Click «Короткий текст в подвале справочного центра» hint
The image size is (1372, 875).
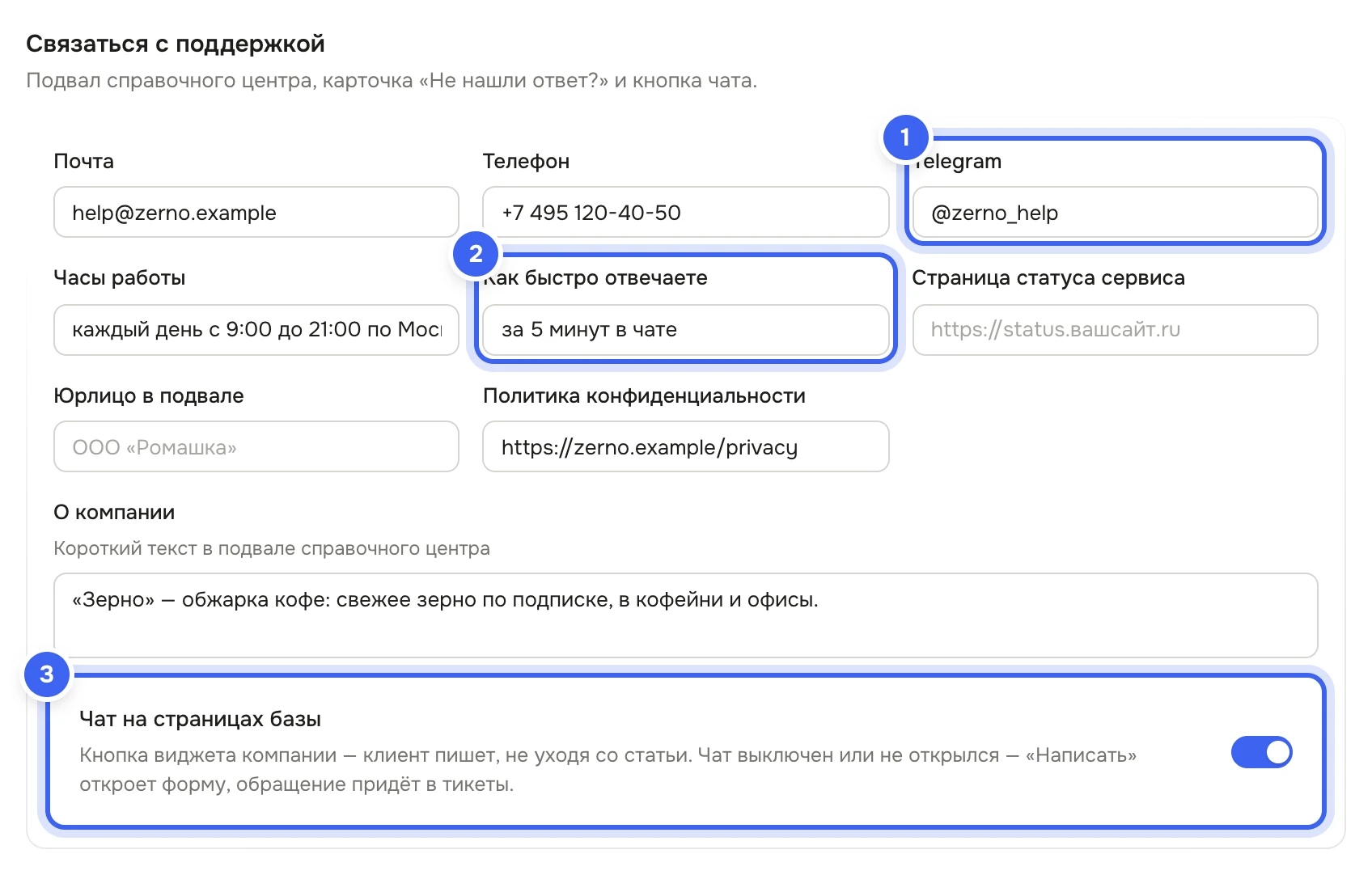[x=272, y=548]
